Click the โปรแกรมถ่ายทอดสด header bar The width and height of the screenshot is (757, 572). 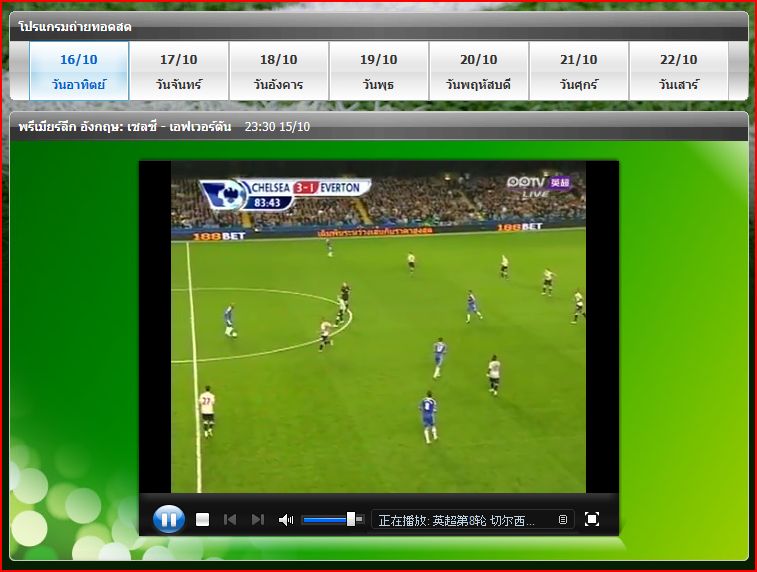coord(379,27)
